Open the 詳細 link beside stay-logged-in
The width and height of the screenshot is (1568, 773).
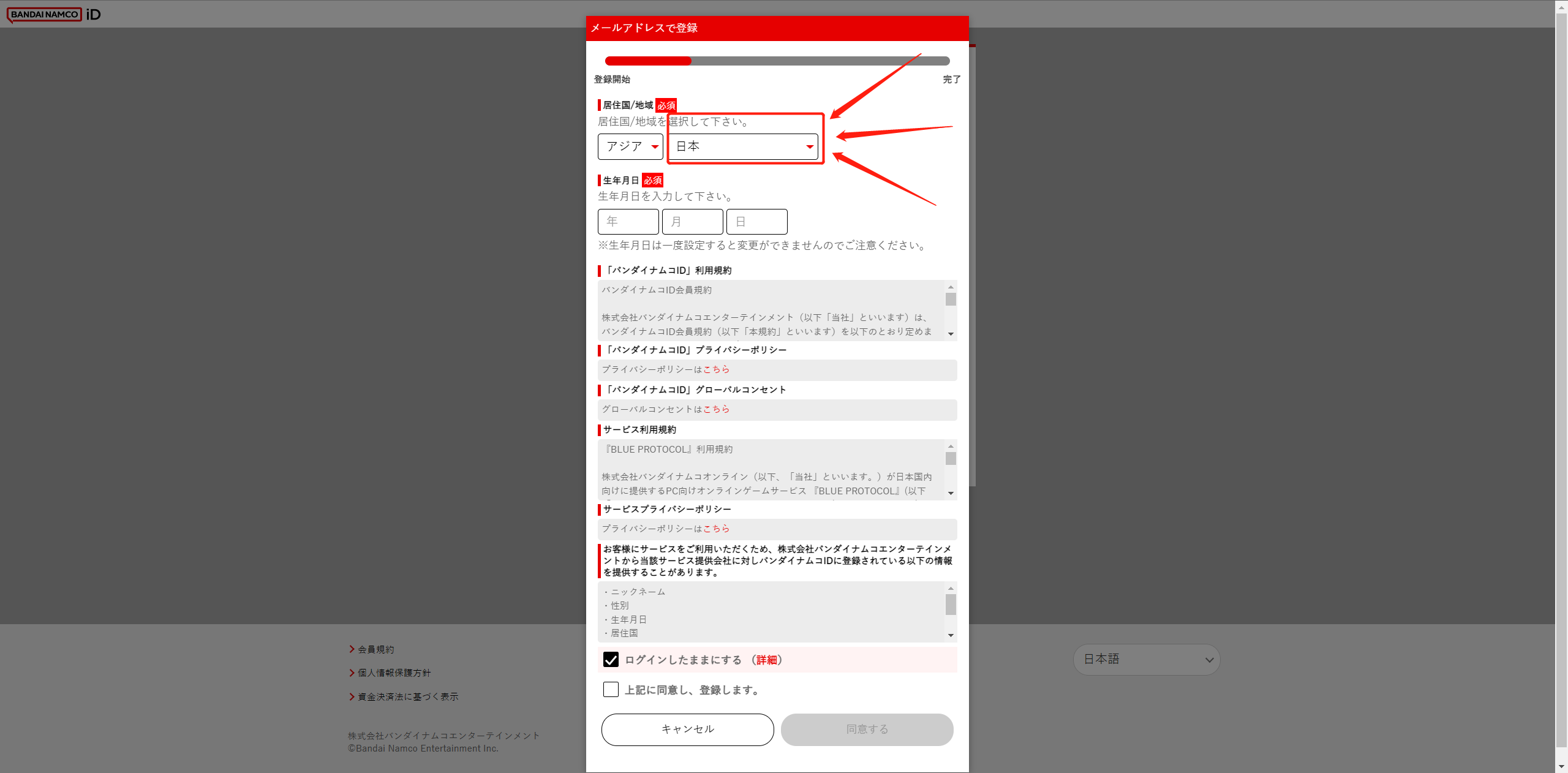tap(766, 660)
